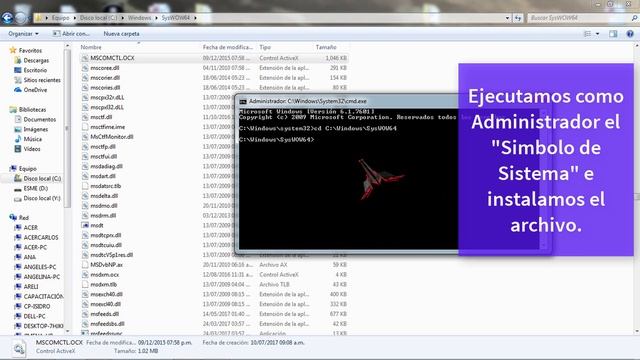Click the SysWOW64 breadcrumb segment
This screenshot has height=360, width=640.
[176, 18]
